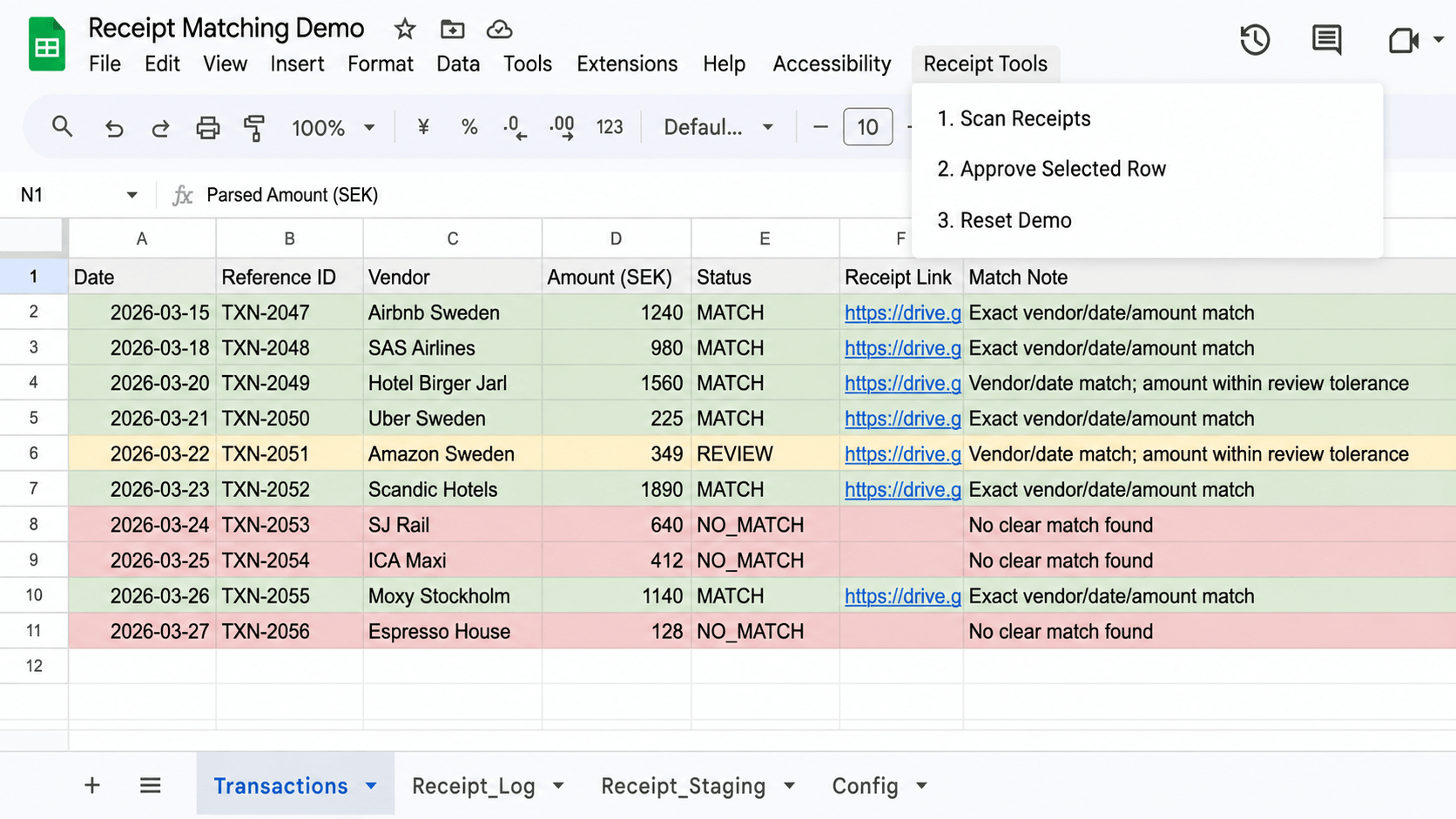Viewport: 1456px width, 819px height.
Task: Open the drive link for Airbnb Sweden
Action: click(x=902, y=312)
